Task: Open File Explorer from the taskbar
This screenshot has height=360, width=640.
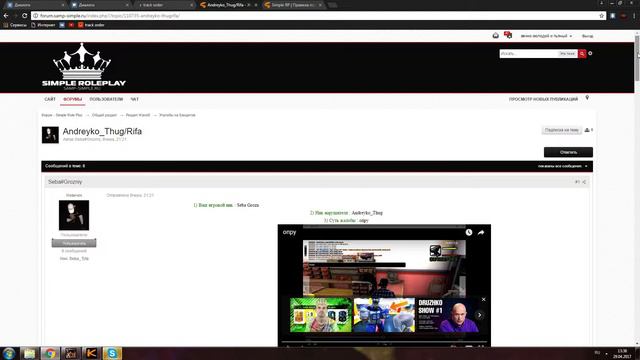Action: pos(29,353)
